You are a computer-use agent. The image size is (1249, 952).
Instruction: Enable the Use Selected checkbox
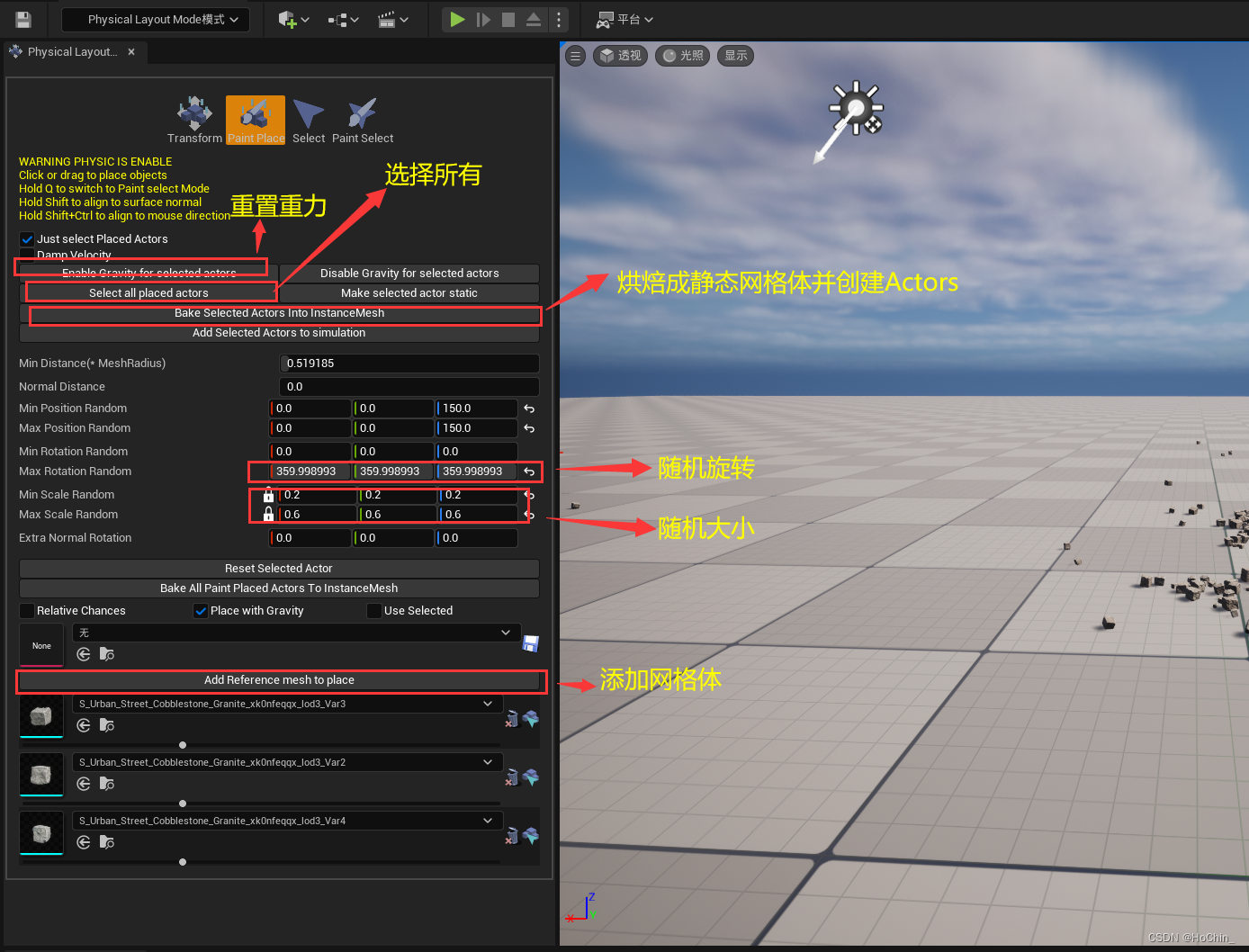pyautogui.click(x=375, y=610)
